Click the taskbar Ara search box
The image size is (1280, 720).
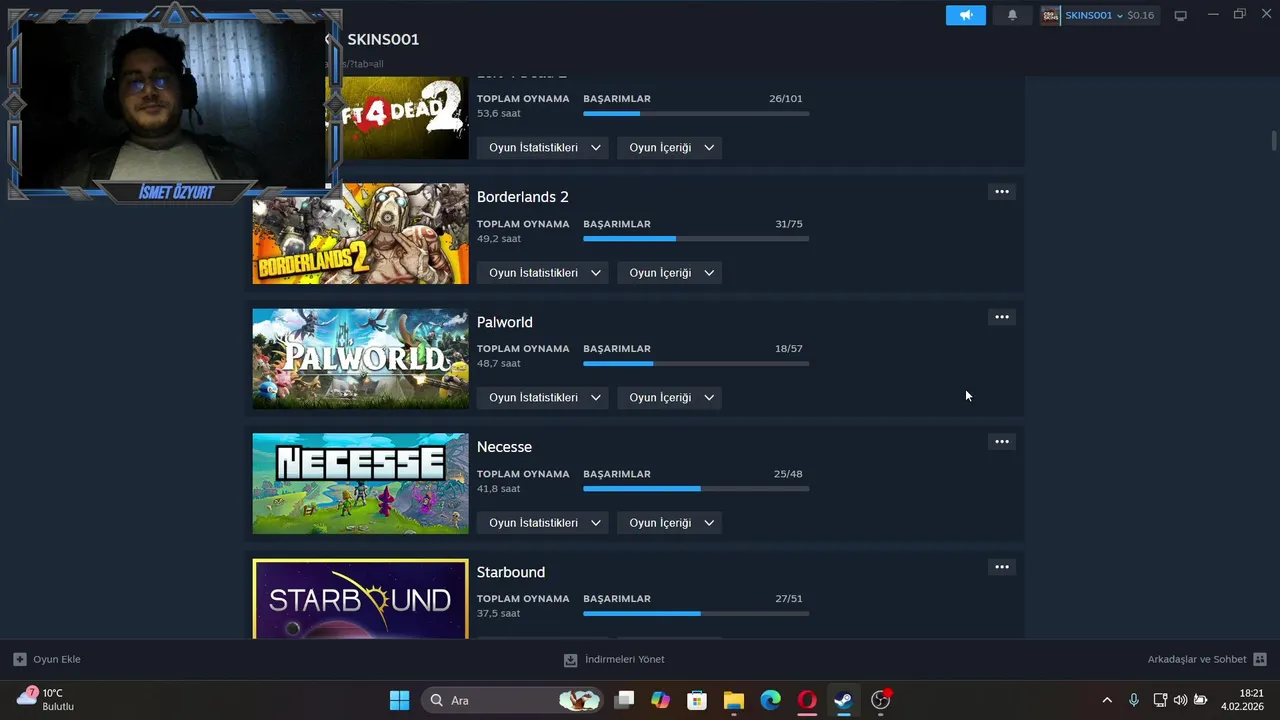pos(512,700)
